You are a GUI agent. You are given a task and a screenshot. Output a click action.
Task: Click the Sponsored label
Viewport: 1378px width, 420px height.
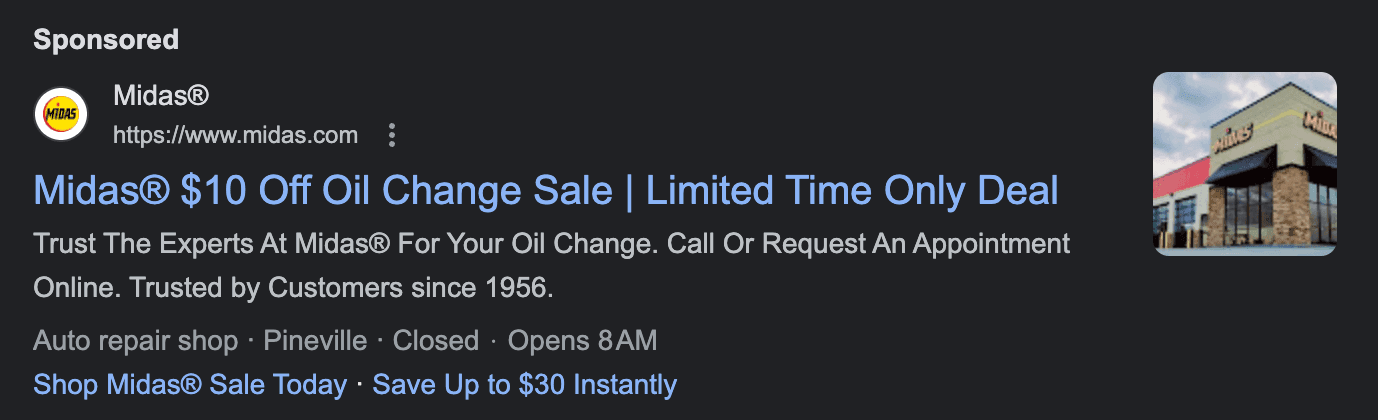[106, 40]
